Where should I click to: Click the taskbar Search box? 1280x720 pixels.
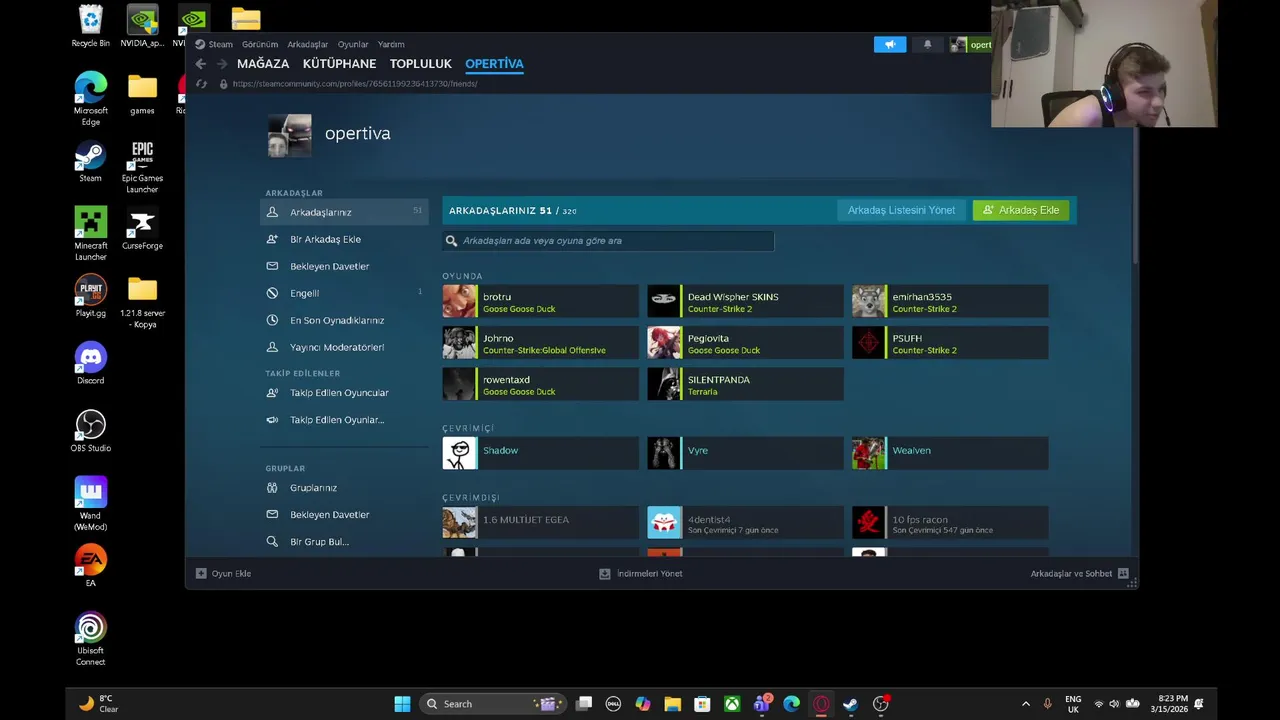(493, 704)
